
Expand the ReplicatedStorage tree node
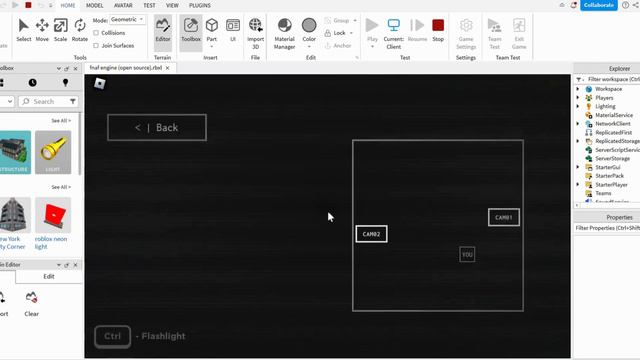coord(578,141)
